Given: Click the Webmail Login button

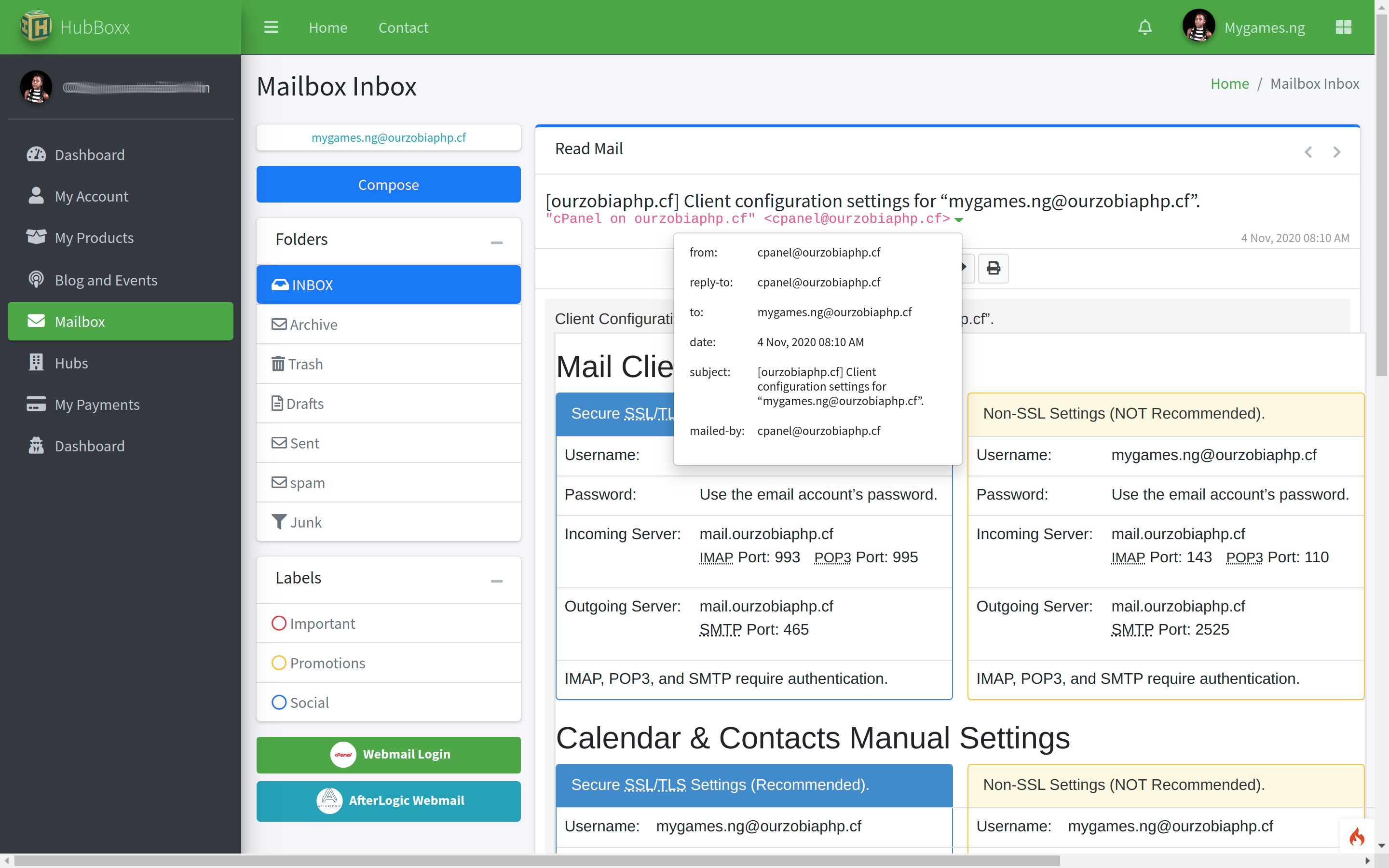Looking at the screenshot, I should tap(388, 754).
